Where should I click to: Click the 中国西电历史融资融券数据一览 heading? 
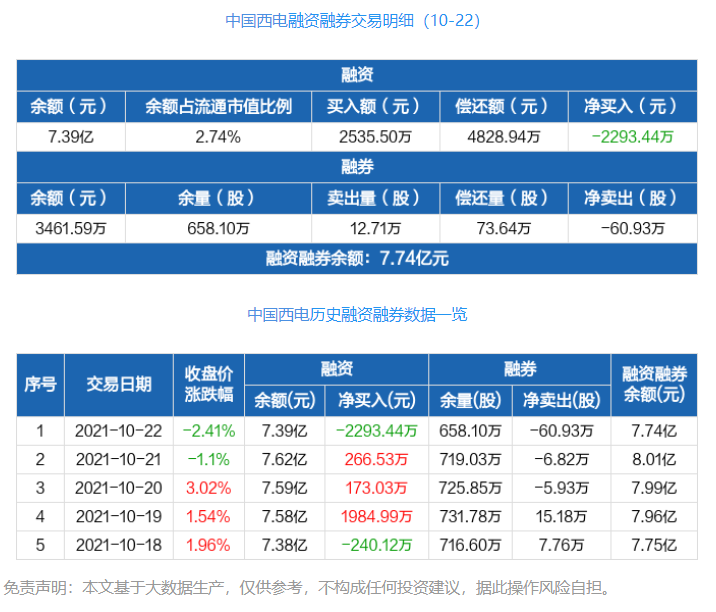(x=357, y=314)
